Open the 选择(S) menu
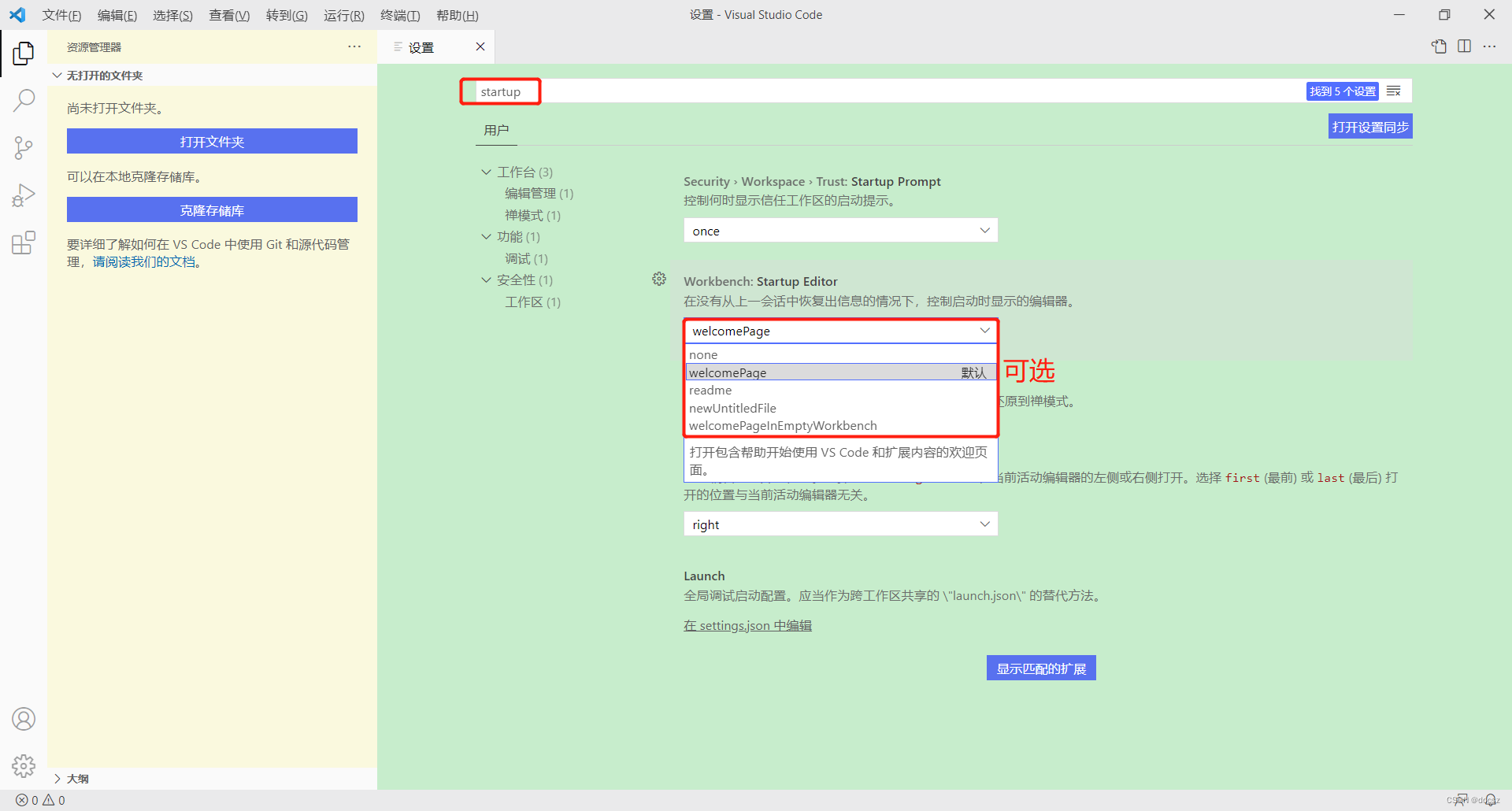The height and width of the screenshot is (811, 1512). (172, 15)
